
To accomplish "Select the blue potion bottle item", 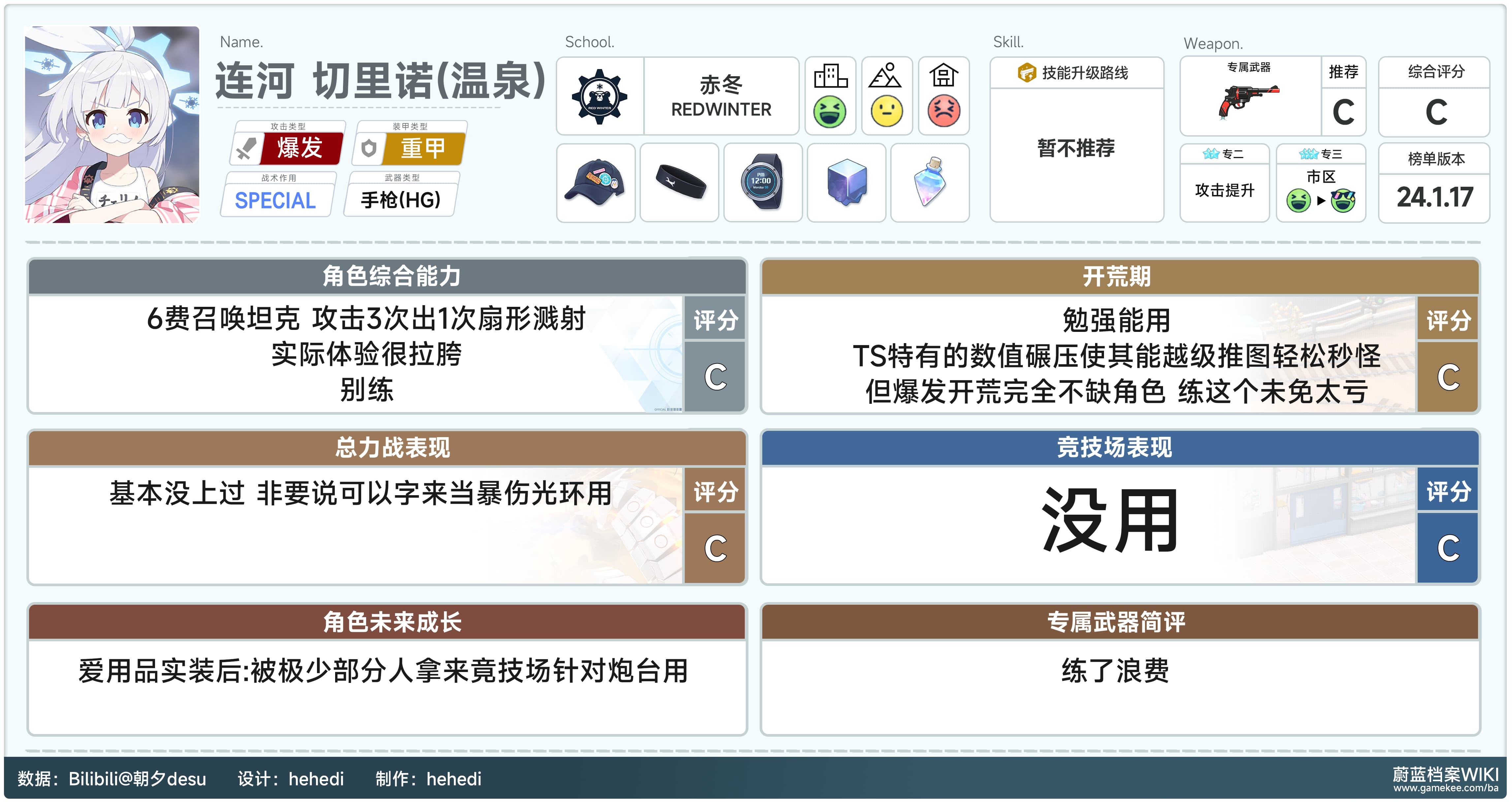I will (x=930, y=182).
